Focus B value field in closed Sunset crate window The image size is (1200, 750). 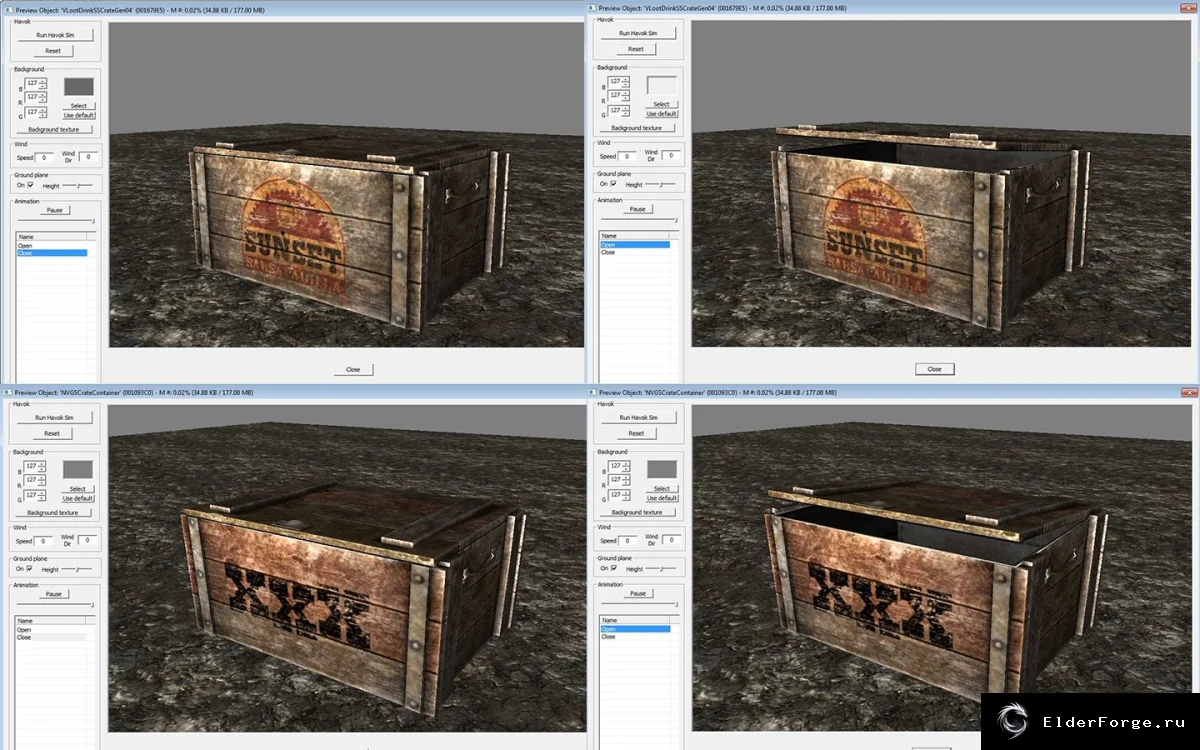tap(32, 84)
